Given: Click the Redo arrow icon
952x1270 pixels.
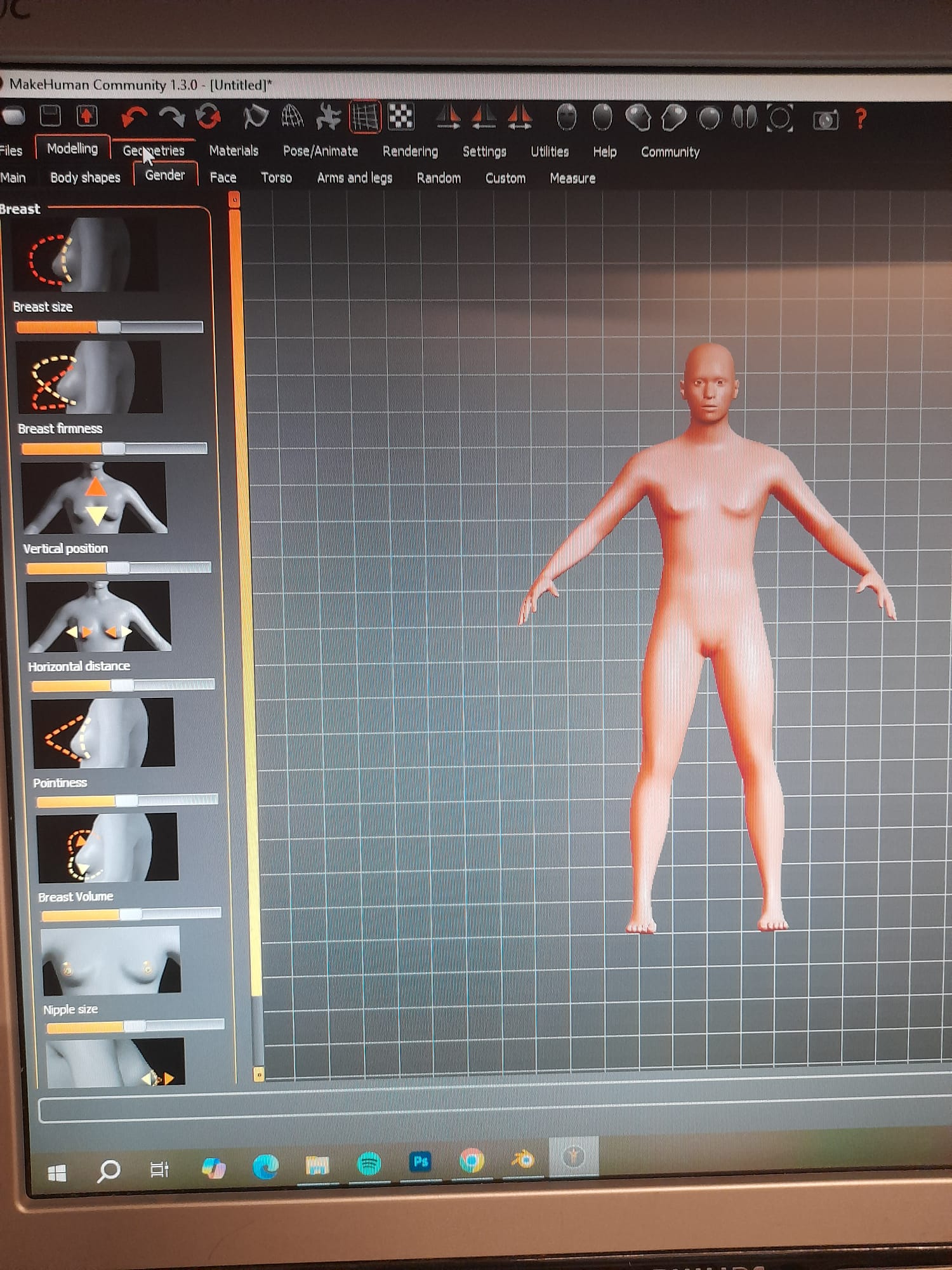Looking at the screenshot, I should tap(171, 117).
